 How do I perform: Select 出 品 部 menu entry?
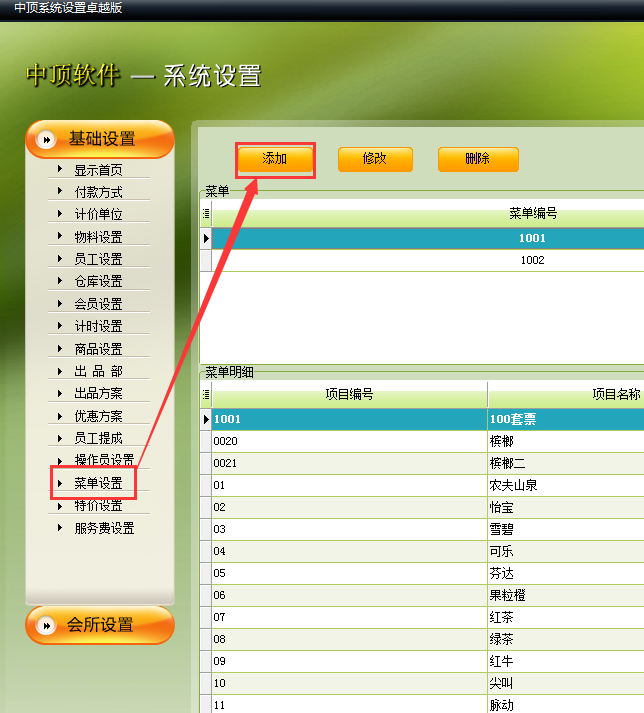click(98, 371)
